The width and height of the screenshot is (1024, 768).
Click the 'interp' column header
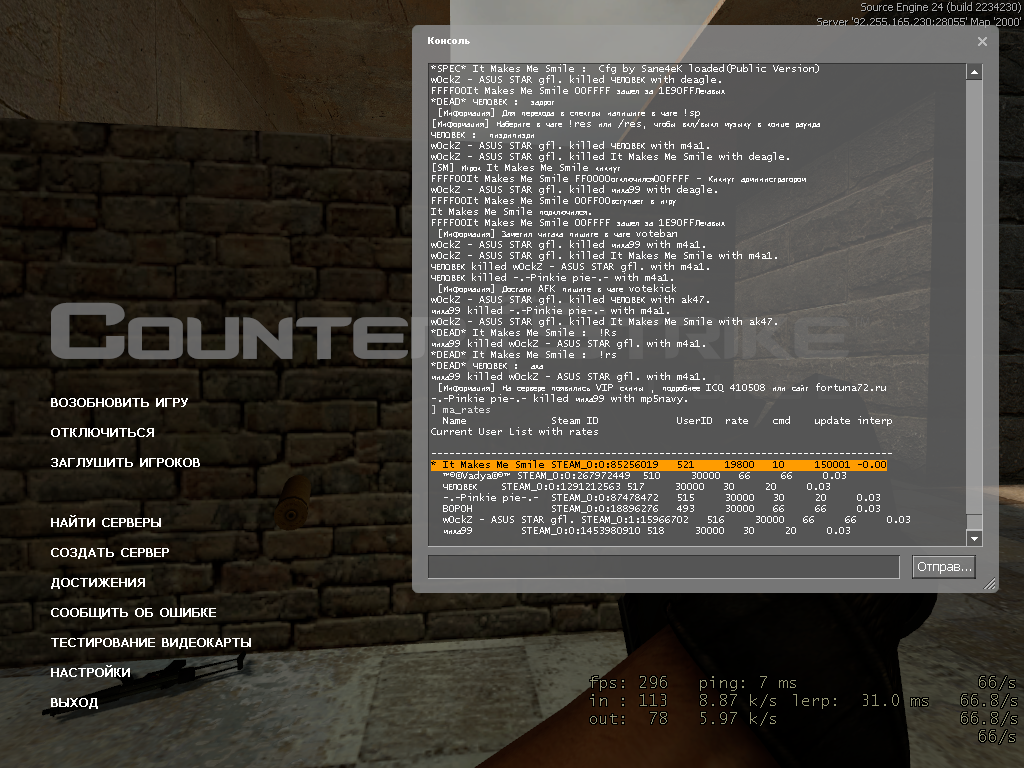(874, 421)
